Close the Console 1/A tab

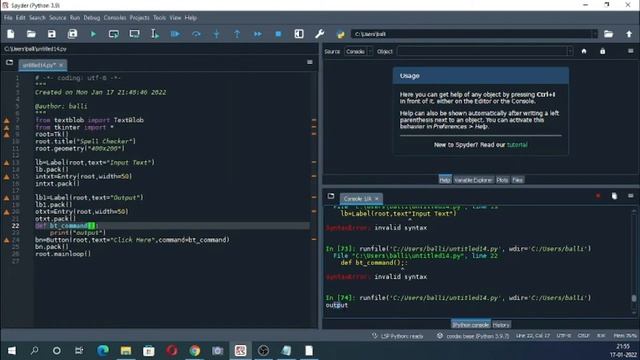(377, 198)
